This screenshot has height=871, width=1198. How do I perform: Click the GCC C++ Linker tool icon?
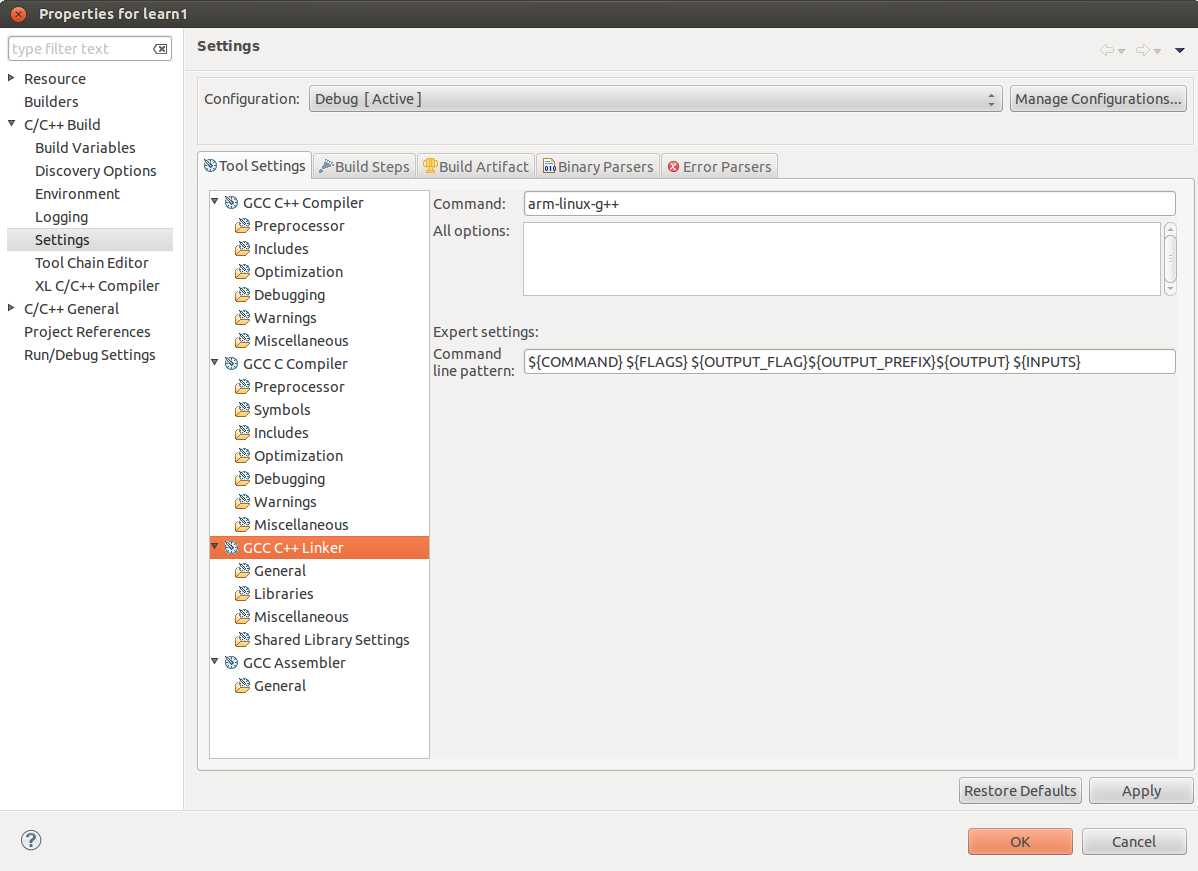click(231, 547)
